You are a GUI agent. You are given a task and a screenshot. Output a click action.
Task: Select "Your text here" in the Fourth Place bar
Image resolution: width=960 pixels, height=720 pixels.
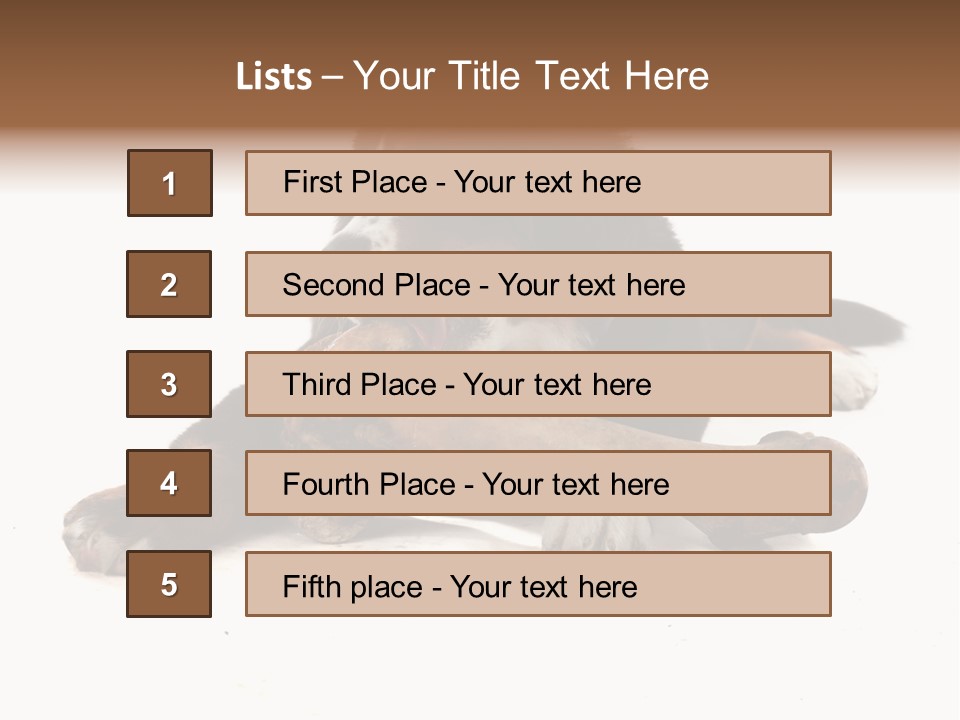tap(575, 485)
